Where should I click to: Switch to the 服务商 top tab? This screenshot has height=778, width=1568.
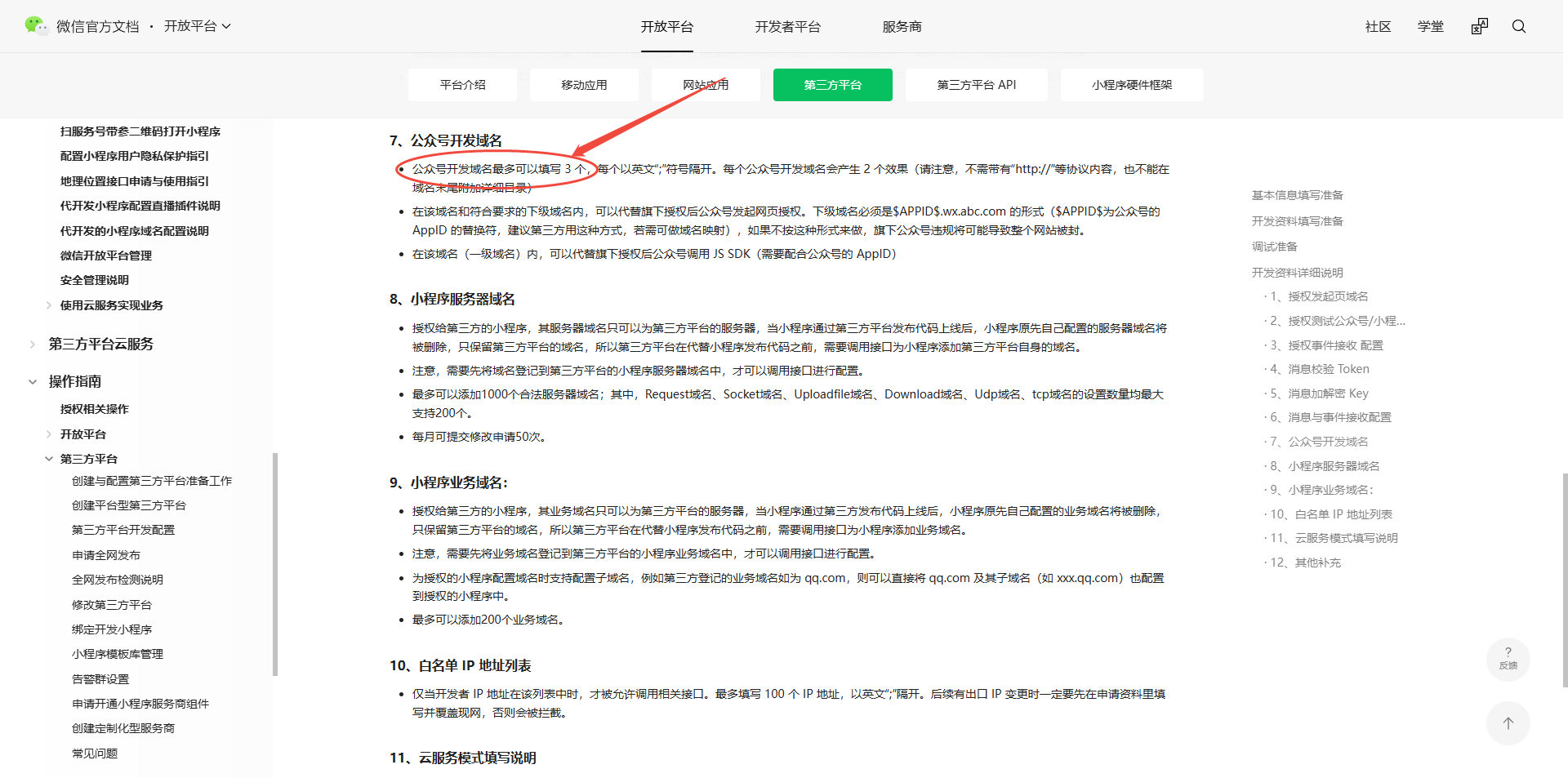pyautogui.click(x=902, y=27)
